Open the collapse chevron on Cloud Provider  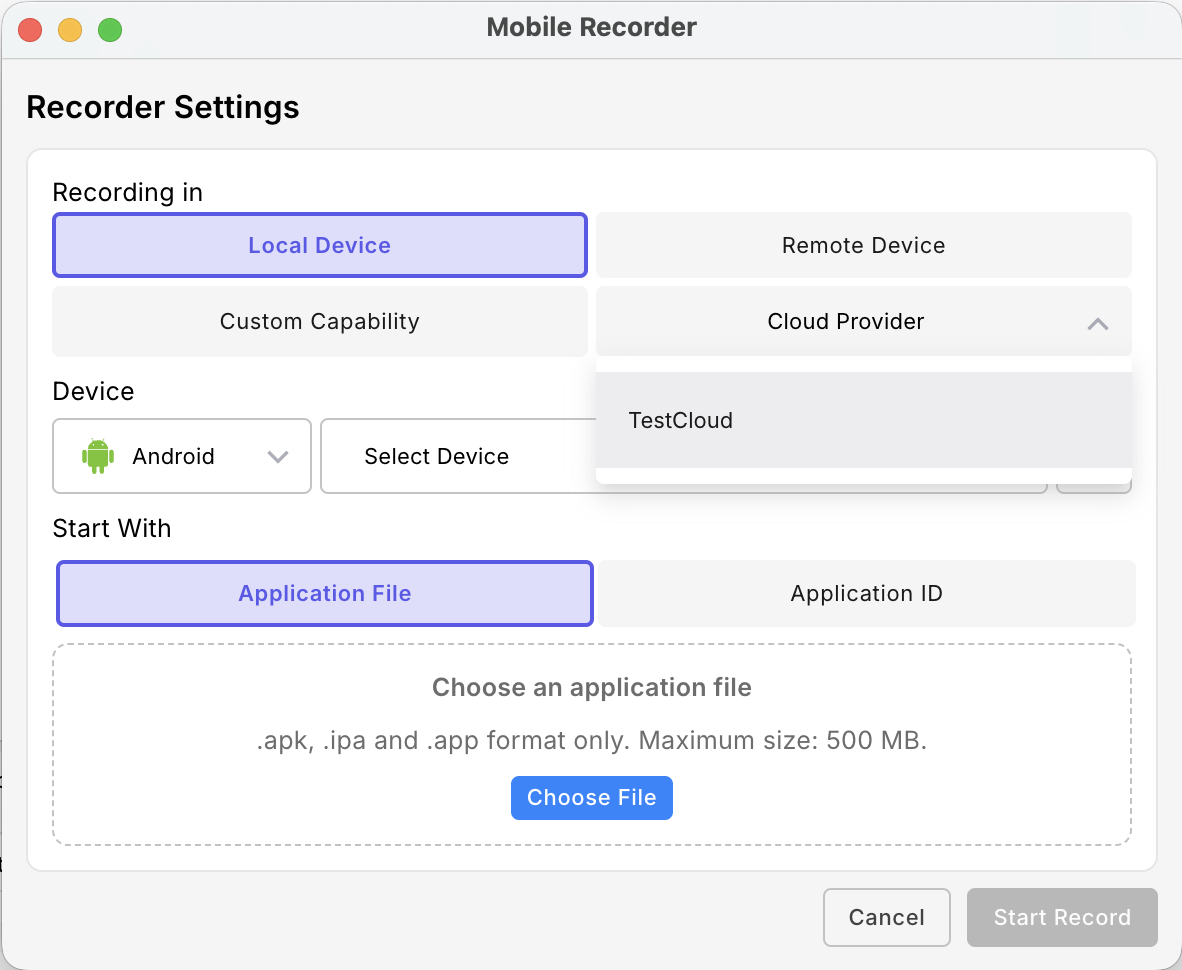click(x=1097, y=322)
